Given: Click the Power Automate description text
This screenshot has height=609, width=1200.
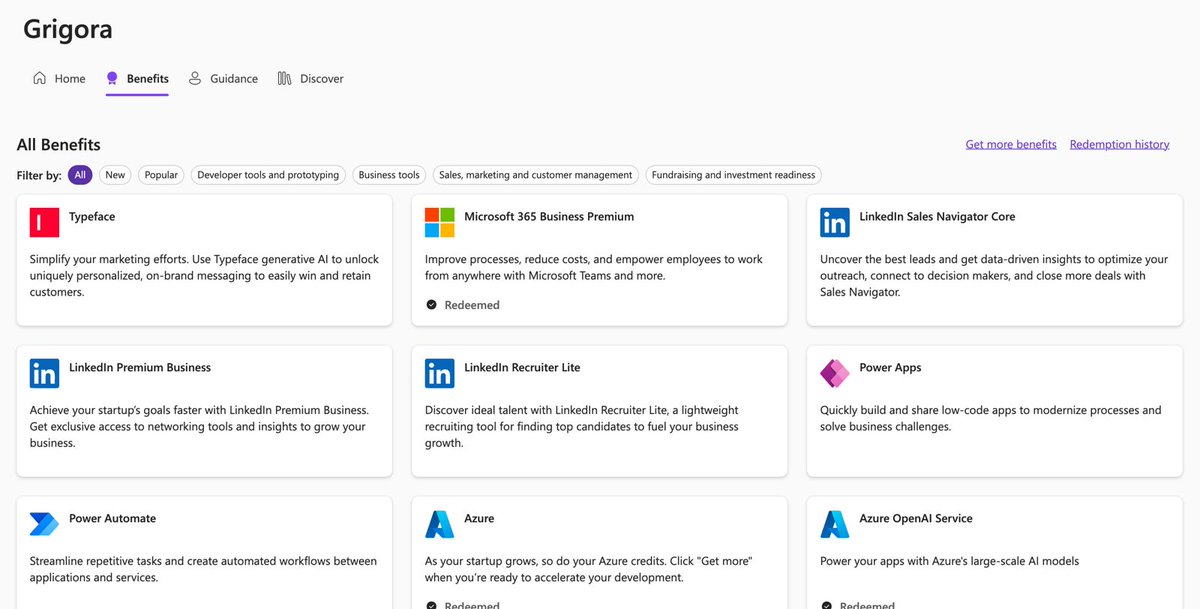Looking at the screenshot, I should (203, 569).
